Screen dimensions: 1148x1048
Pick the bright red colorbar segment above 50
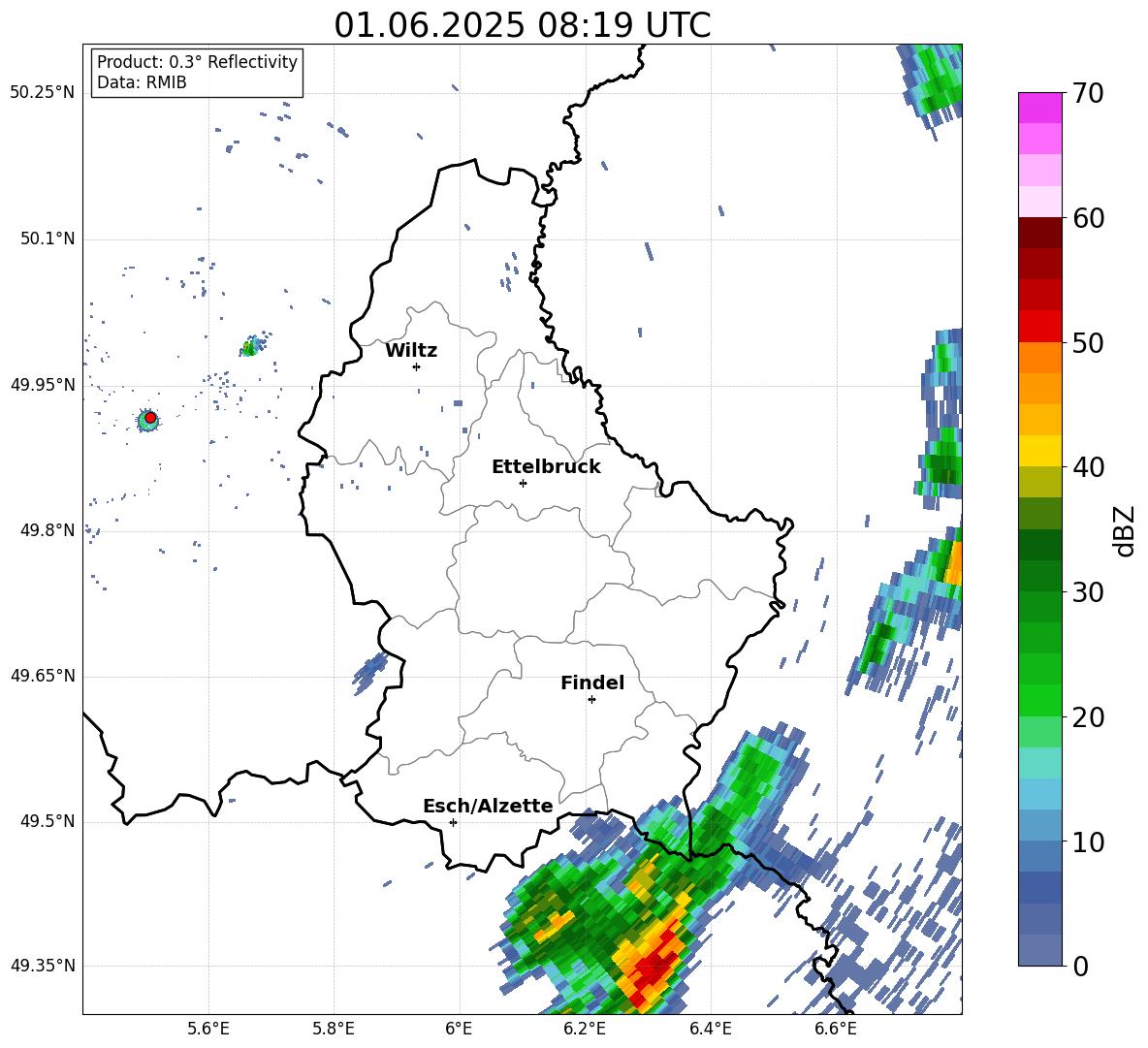[x=1039, y=327]
